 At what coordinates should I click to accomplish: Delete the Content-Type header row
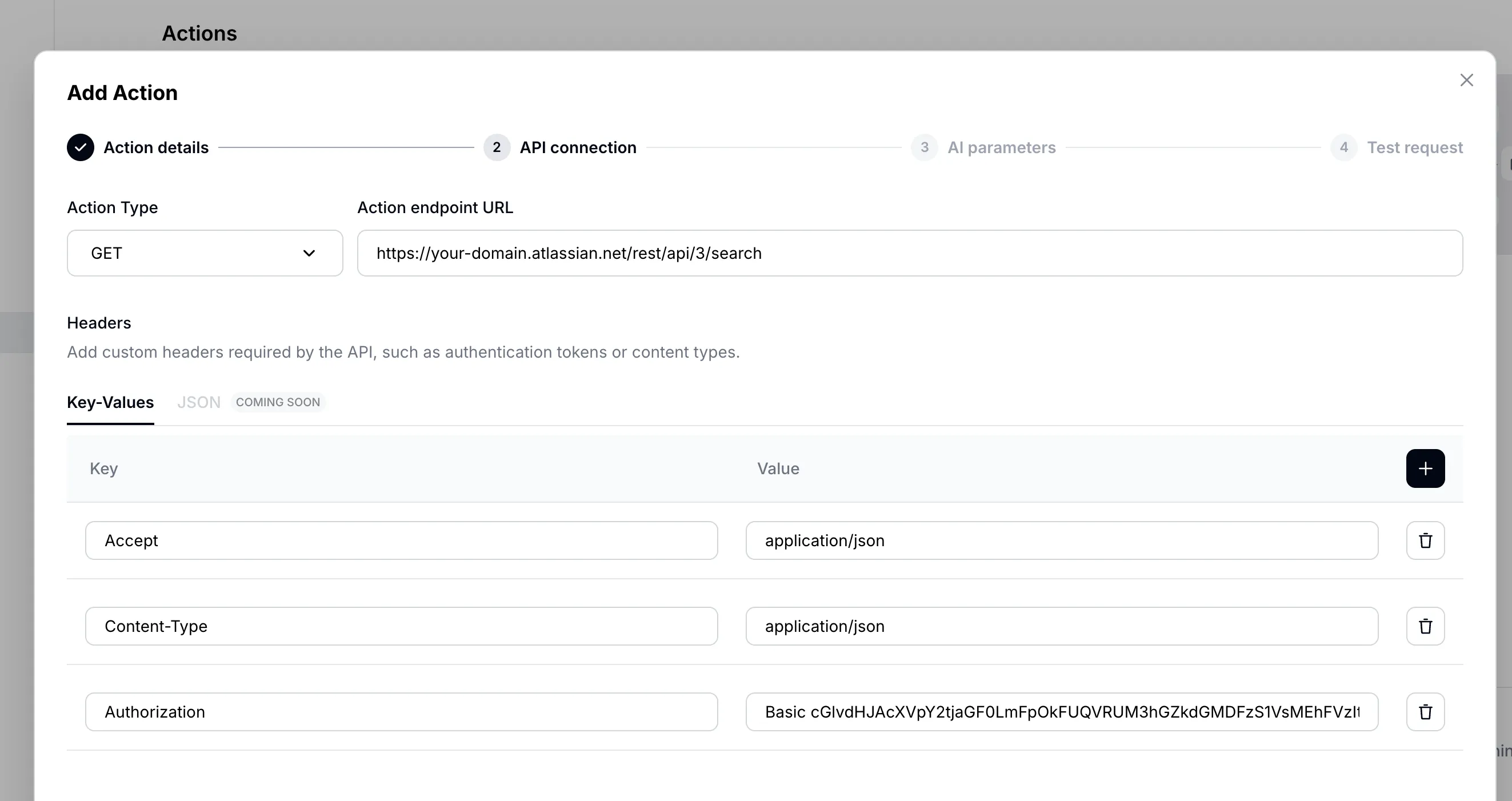1425,626
